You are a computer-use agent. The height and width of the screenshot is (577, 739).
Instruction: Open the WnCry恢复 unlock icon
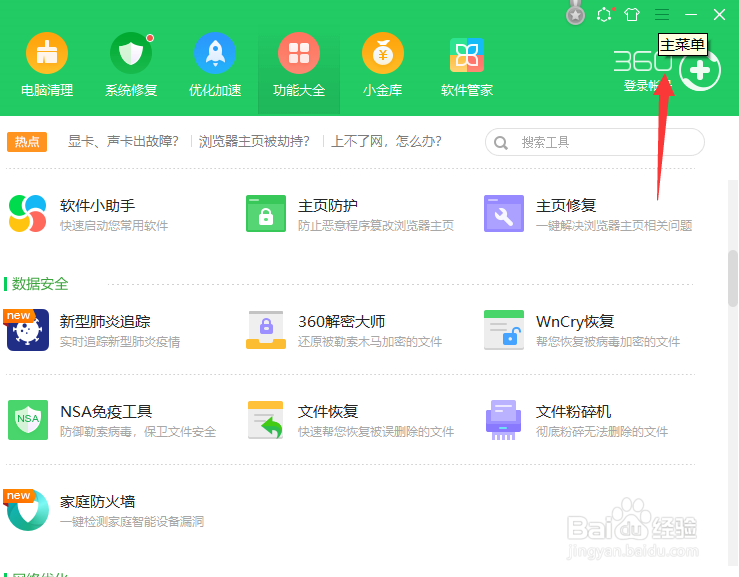click(504, 330)
